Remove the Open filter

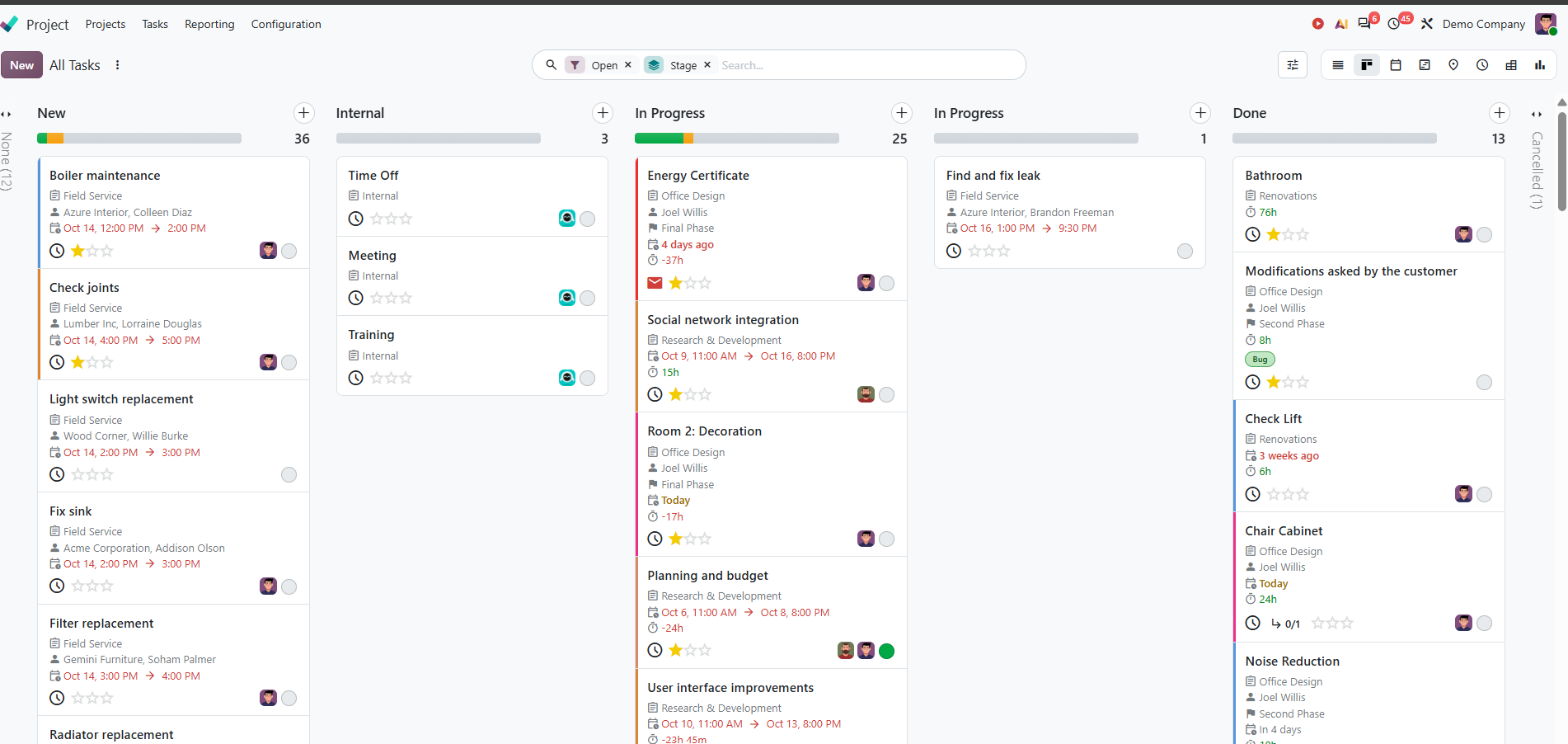click(x=628, y=64)
